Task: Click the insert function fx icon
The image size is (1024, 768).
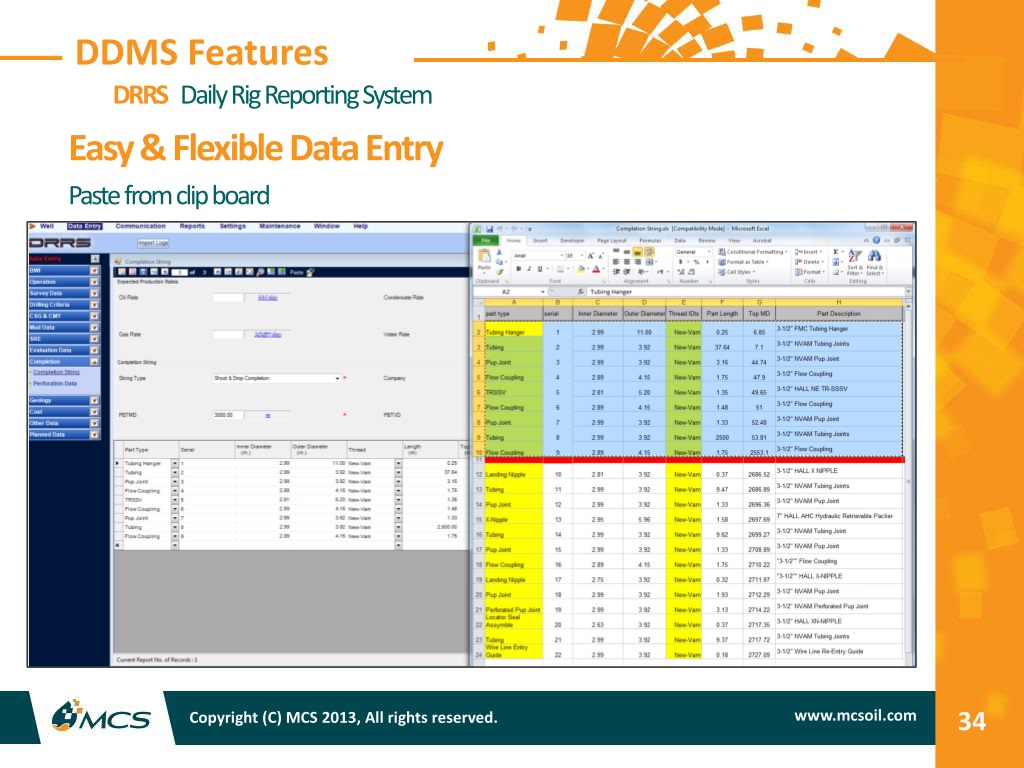Action: click(580, 292)
